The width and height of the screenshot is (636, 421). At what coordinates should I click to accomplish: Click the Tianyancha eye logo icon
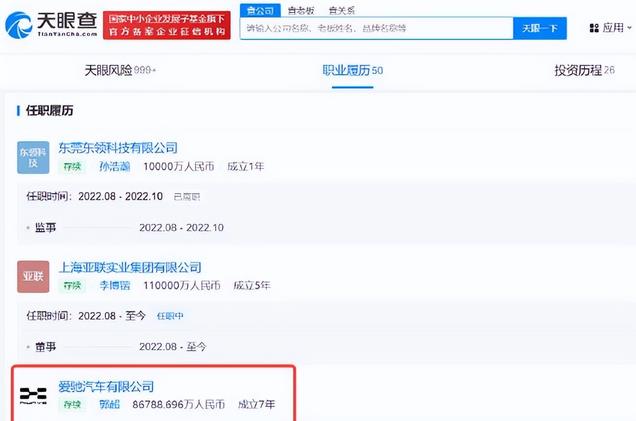(x=19, y=25)
